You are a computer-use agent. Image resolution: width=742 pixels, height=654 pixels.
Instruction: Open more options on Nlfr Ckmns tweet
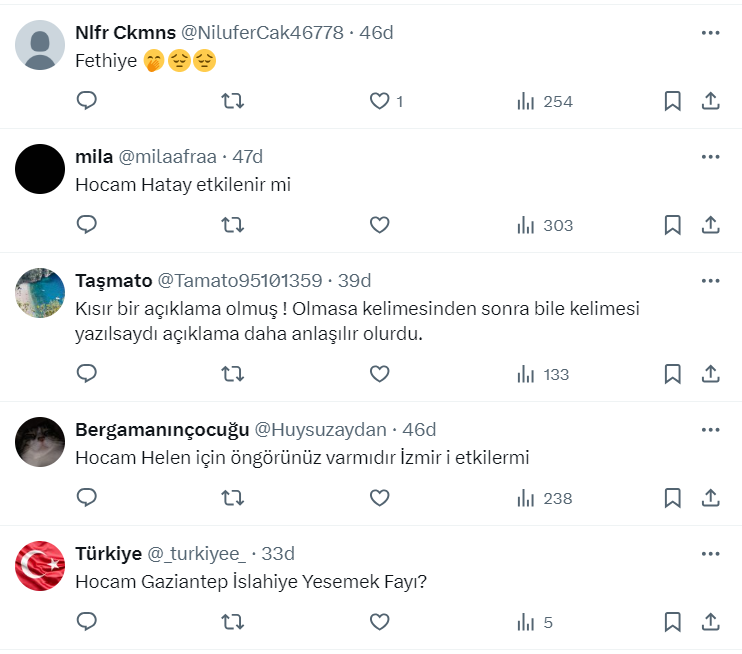(x=710, y=33)
